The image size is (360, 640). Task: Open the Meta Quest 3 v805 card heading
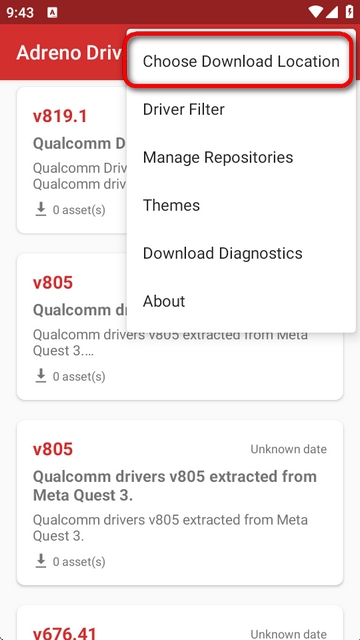pos(175,486)
